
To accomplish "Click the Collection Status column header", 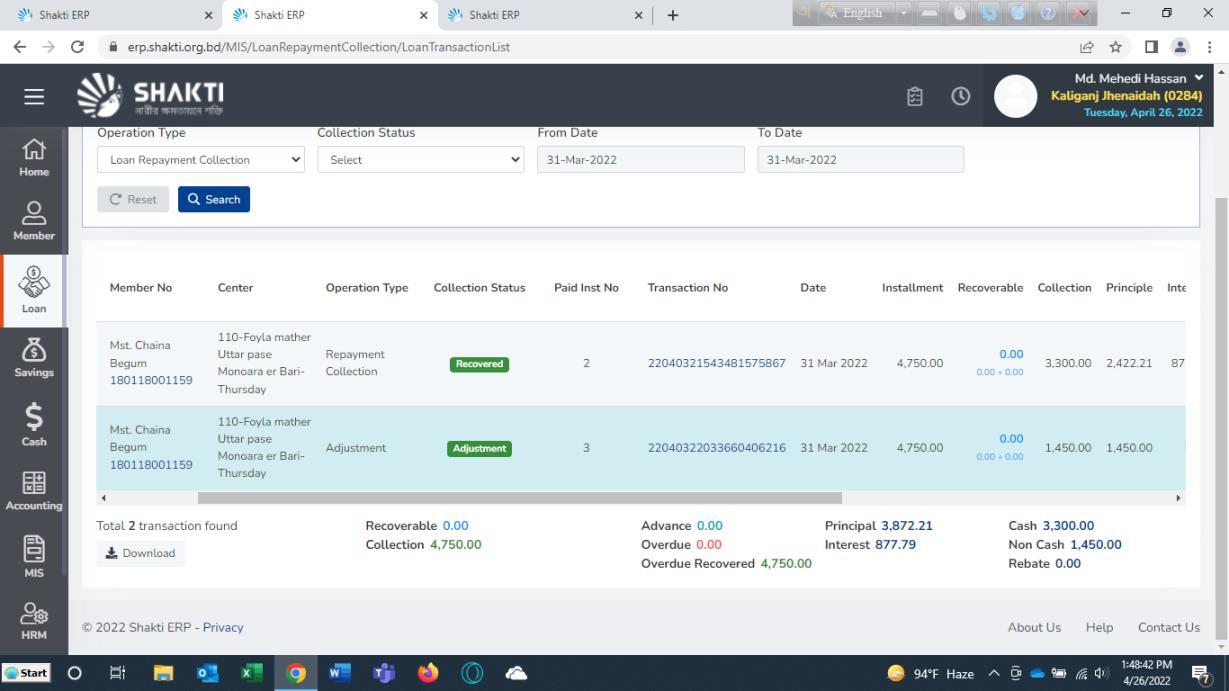I will [x=479, y=288].
